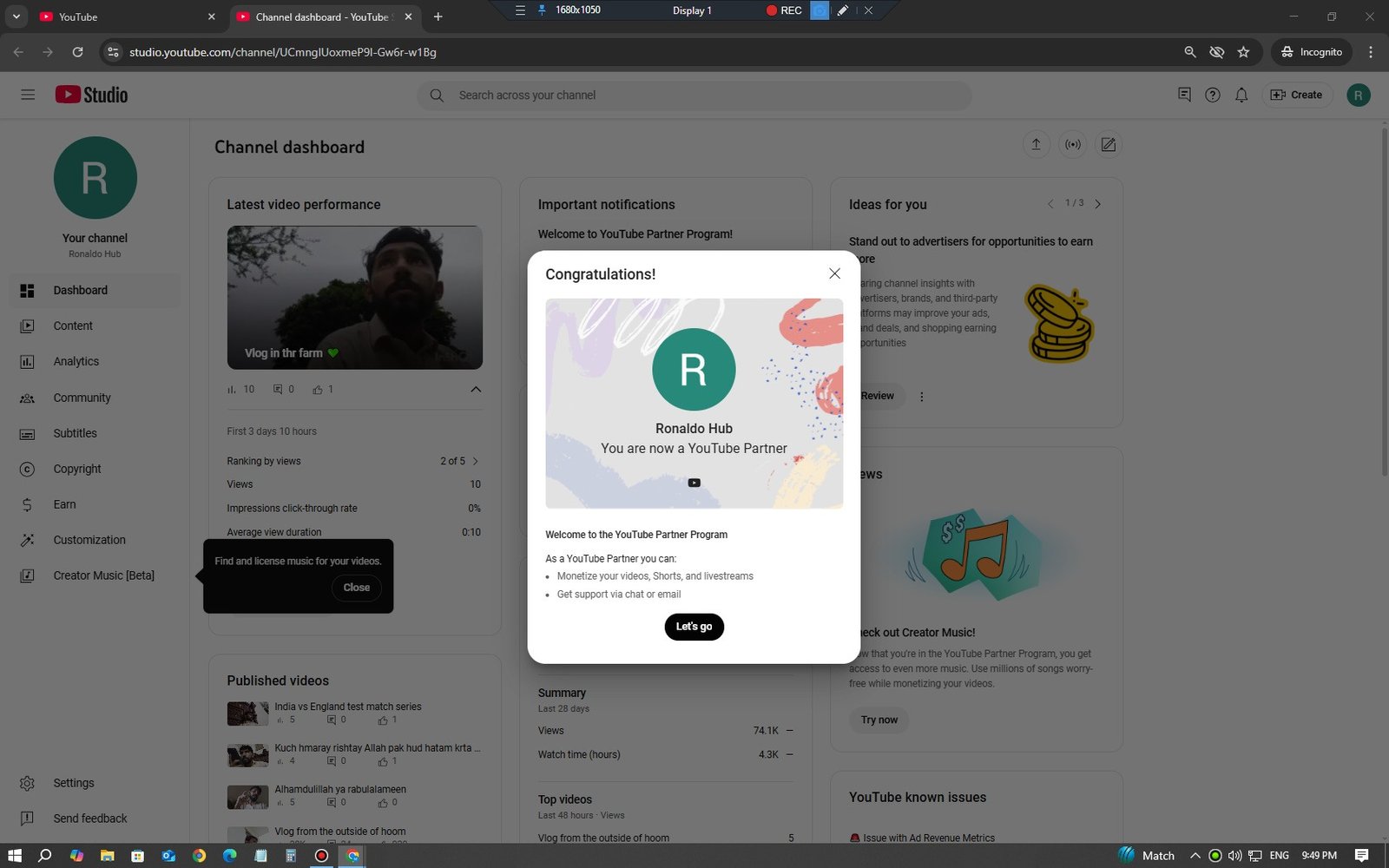Click Vlog from the outside of hoom in Top videos
1389x868 pixels.
point(603,838)
